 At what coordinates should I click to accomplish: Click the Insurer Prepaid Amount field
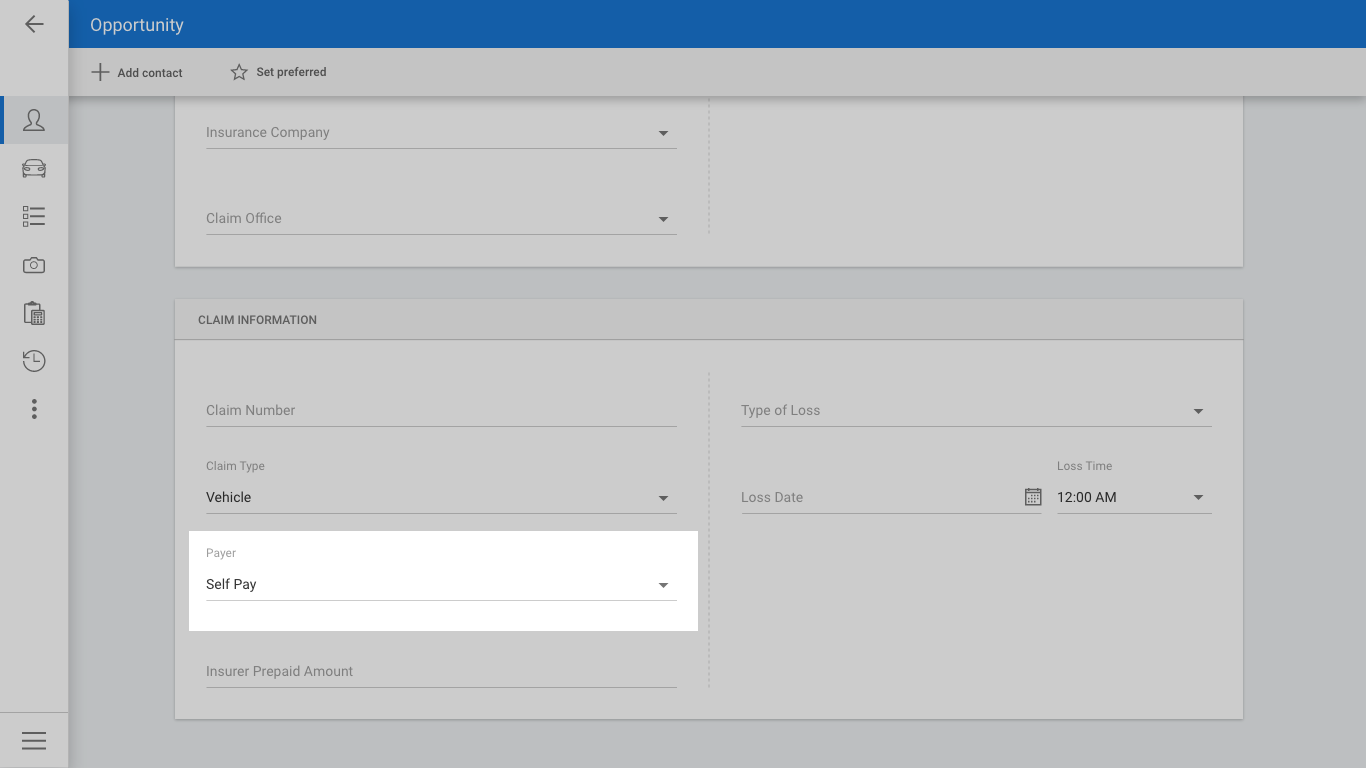(441, 672)
